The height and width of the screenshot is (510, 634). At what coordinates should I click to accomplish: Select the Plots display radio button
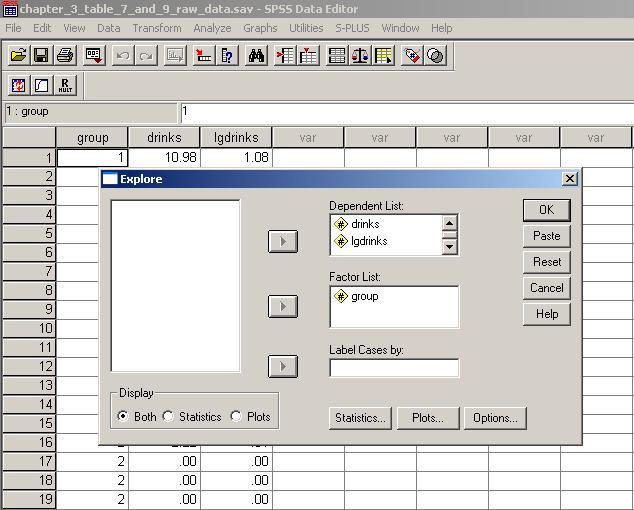pos(236,416)
